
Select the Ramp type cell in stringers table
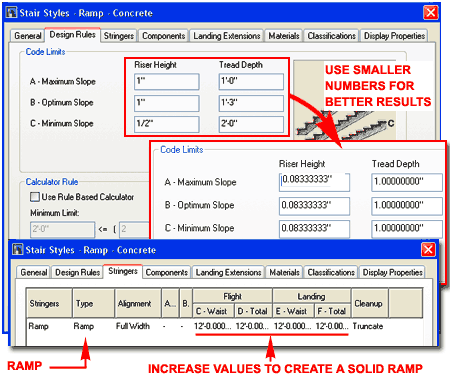click(84, 326)
